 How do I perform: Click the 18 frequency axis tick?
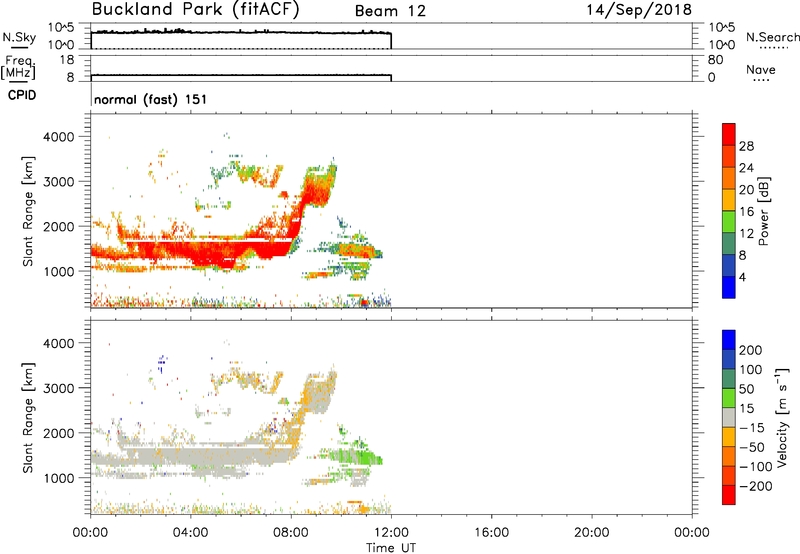click(x=67, y=60)
